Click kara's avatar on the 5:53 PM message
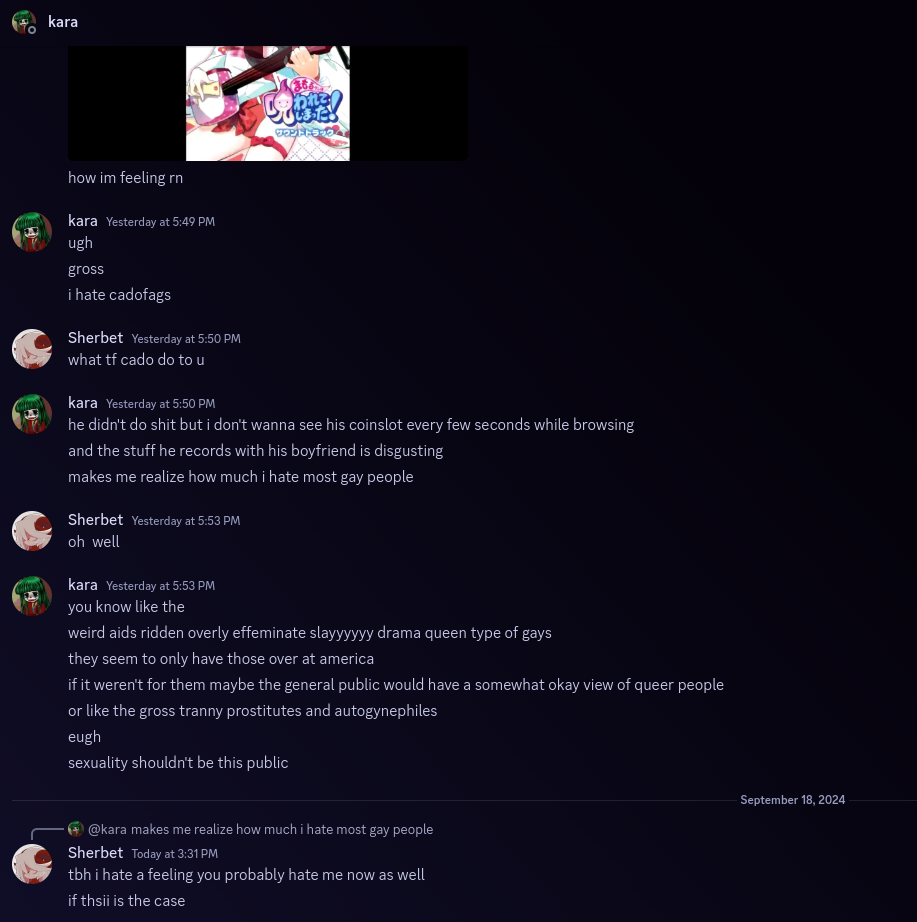The image size is (917, 922). (32, 596)
